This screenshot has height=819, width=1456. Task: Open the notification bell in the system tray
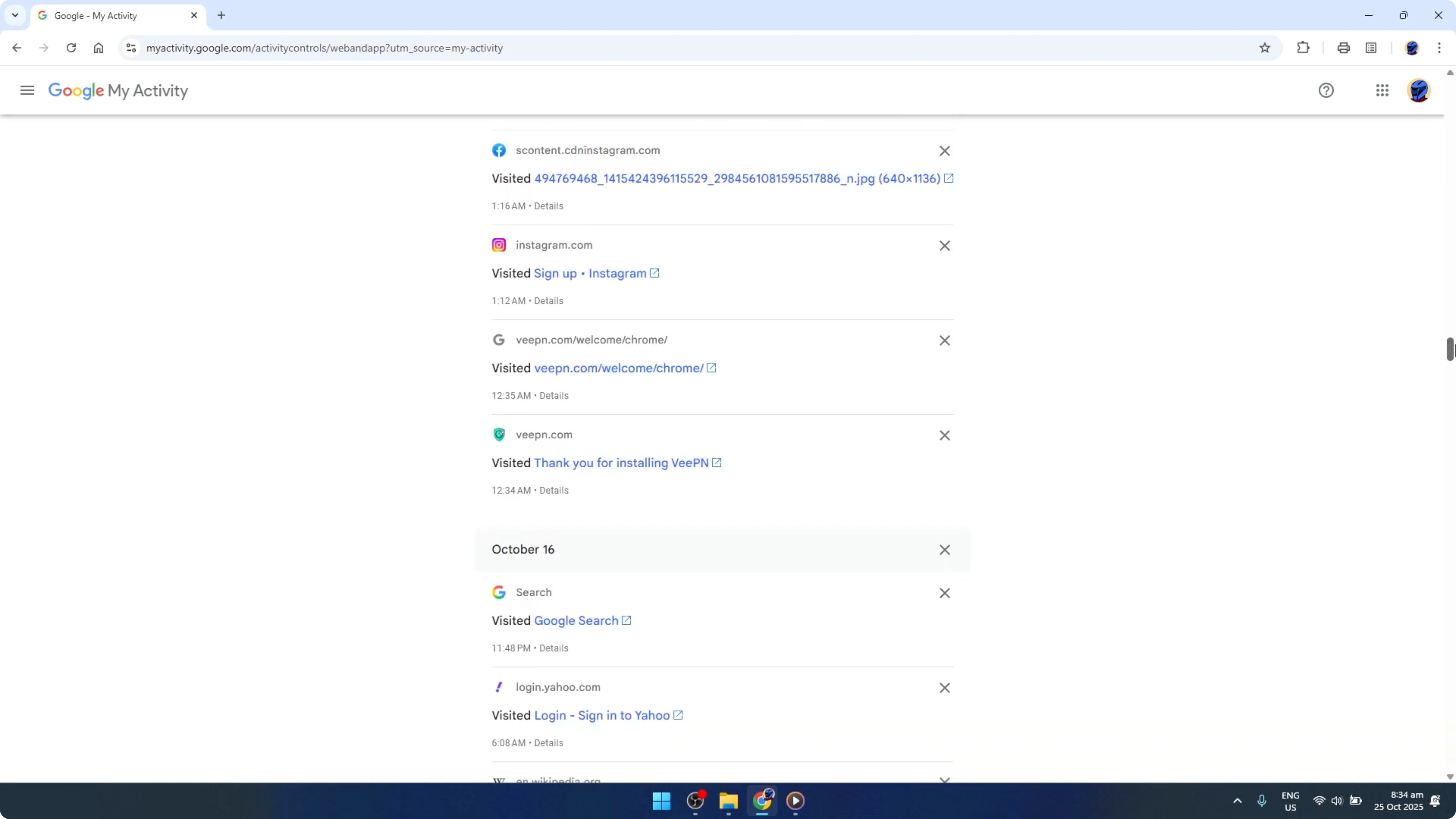(x=1435, y=801)
